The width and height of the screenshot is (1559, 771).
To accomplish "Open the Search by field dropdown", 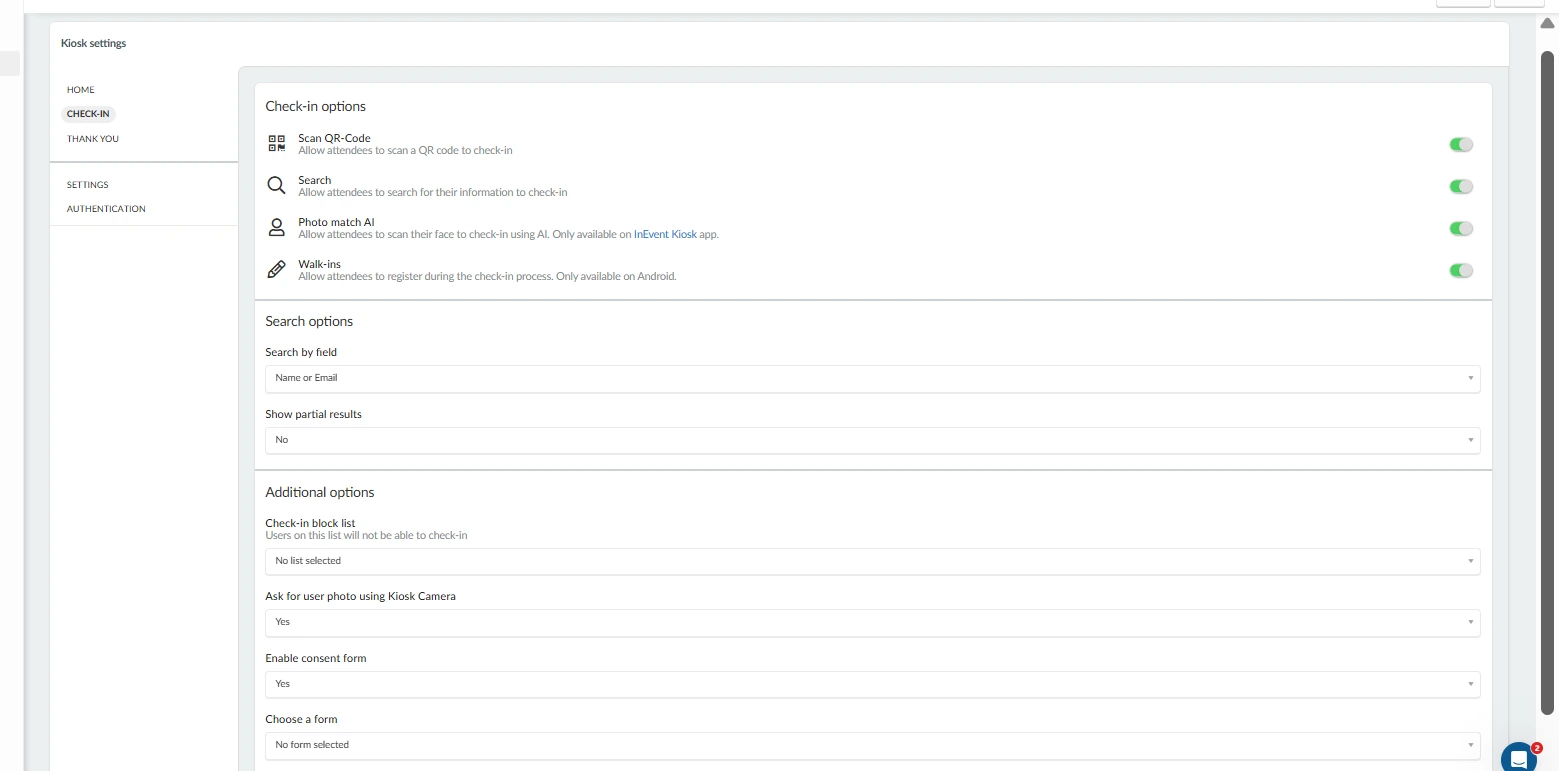I will click(872, 378).
